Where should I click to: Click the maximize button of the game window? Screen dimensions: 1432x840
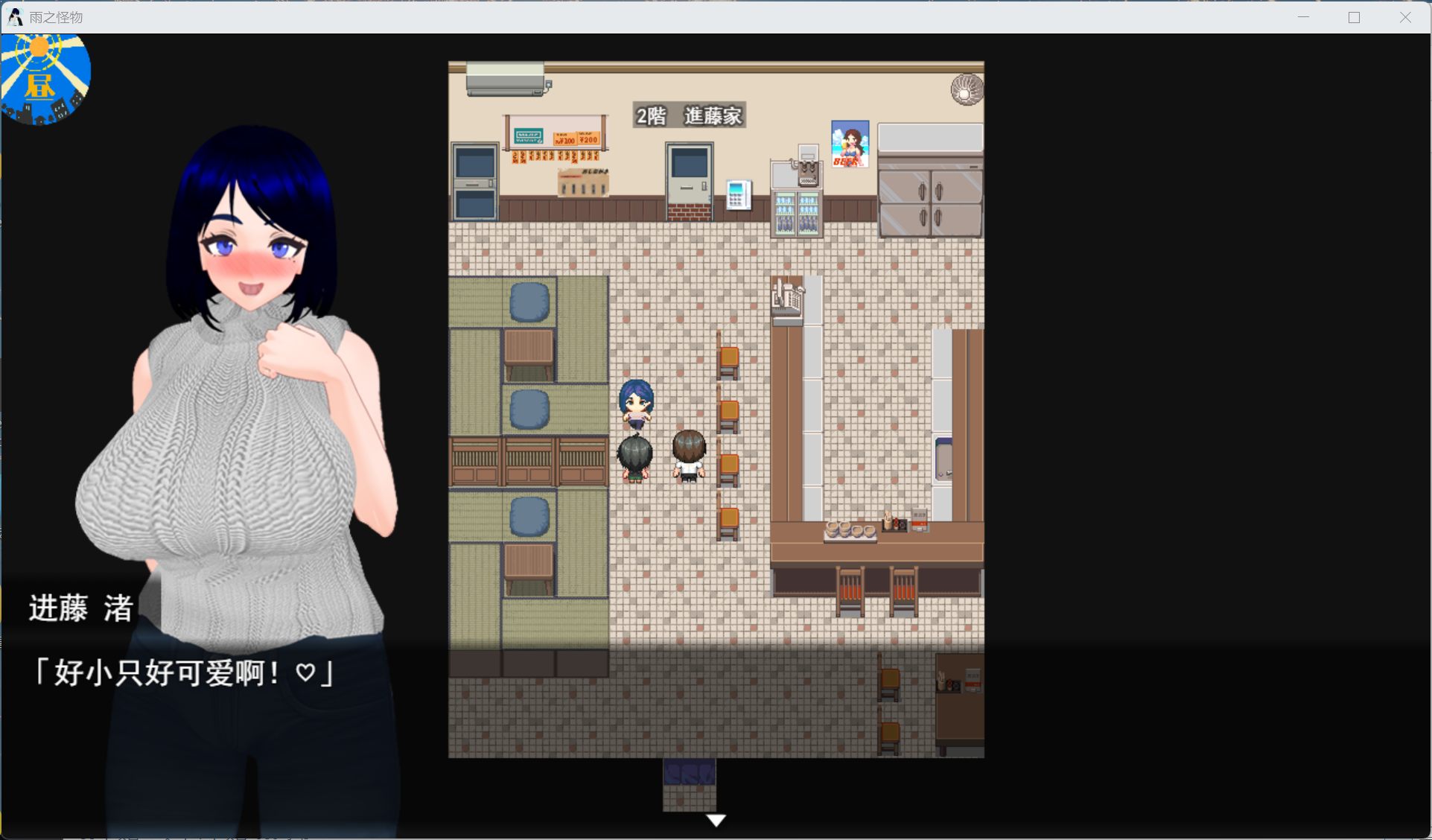tap(1353, 16)
